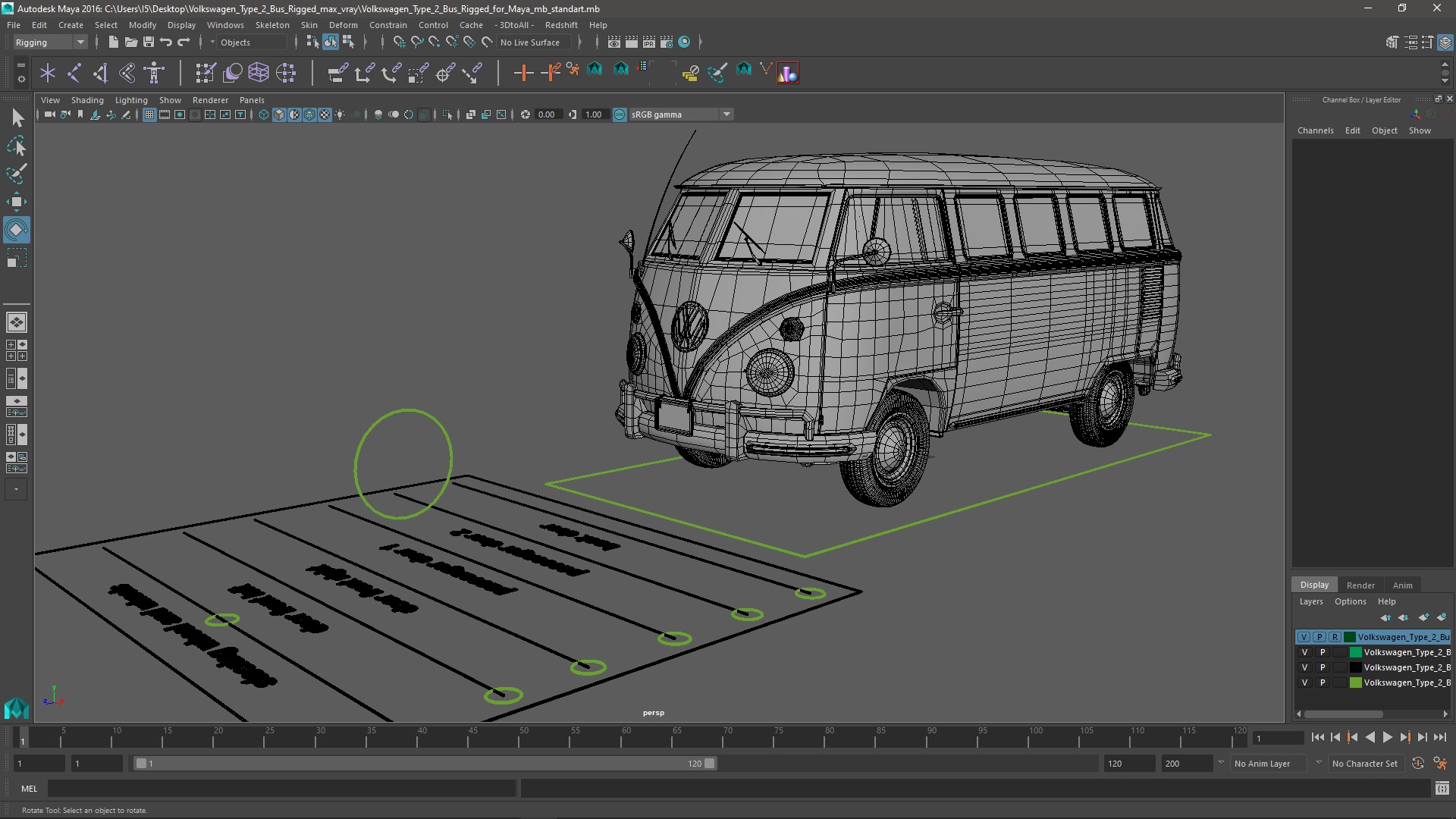Image resolution: width=1456 pixels, height=819 pixels.
Task: Redo with the forward arrow icon
Action: click(x=184, y=42)
